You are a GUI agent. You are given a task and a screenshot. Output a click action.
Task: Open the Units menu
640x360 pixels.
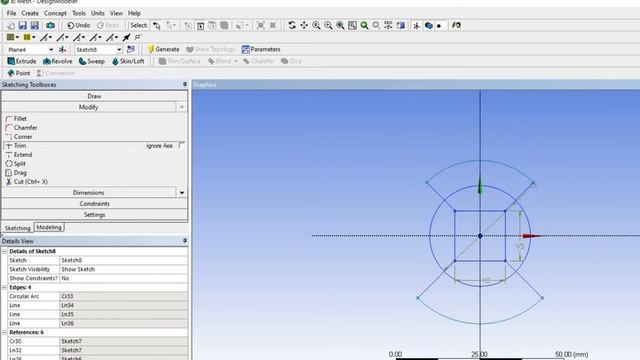98,13
